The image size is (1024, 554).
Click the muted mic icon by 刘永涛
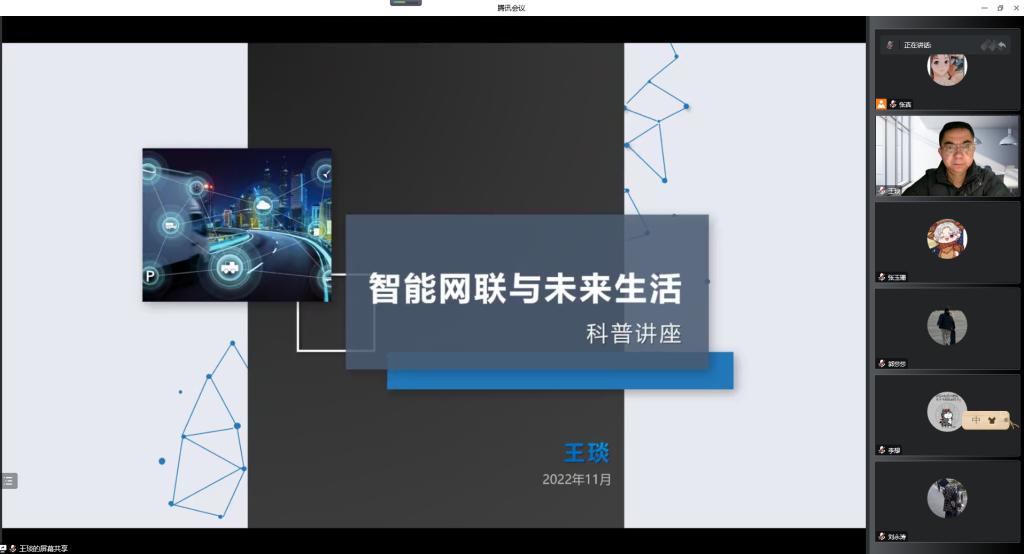(882, 536)
